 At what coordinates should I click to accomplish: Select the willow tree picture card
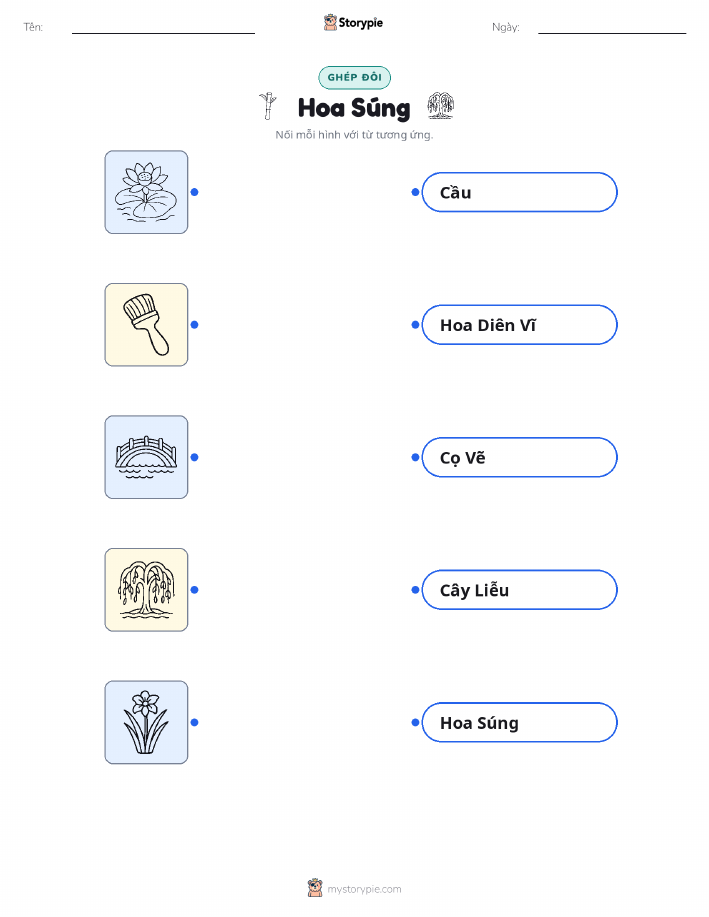[146, 590]
